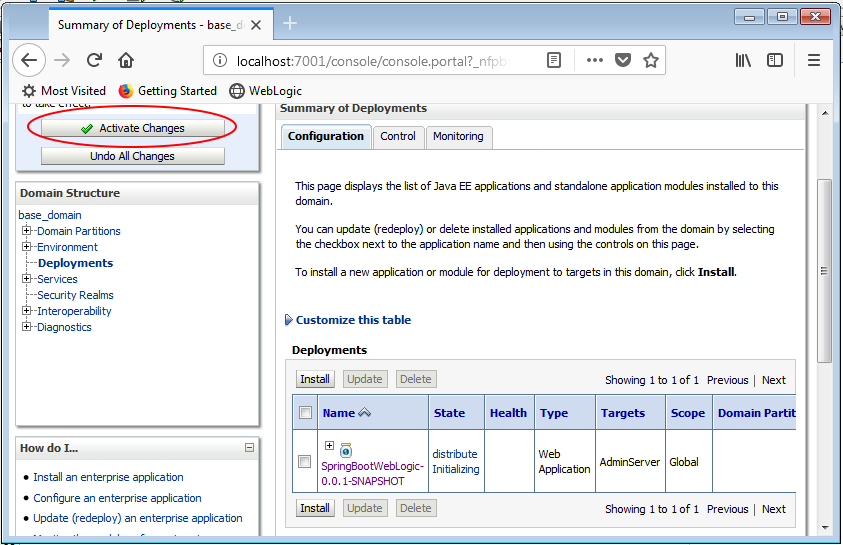Click Undo All Changes button
843x545 pixels.
pyautogui.click(x=133, y=156)
